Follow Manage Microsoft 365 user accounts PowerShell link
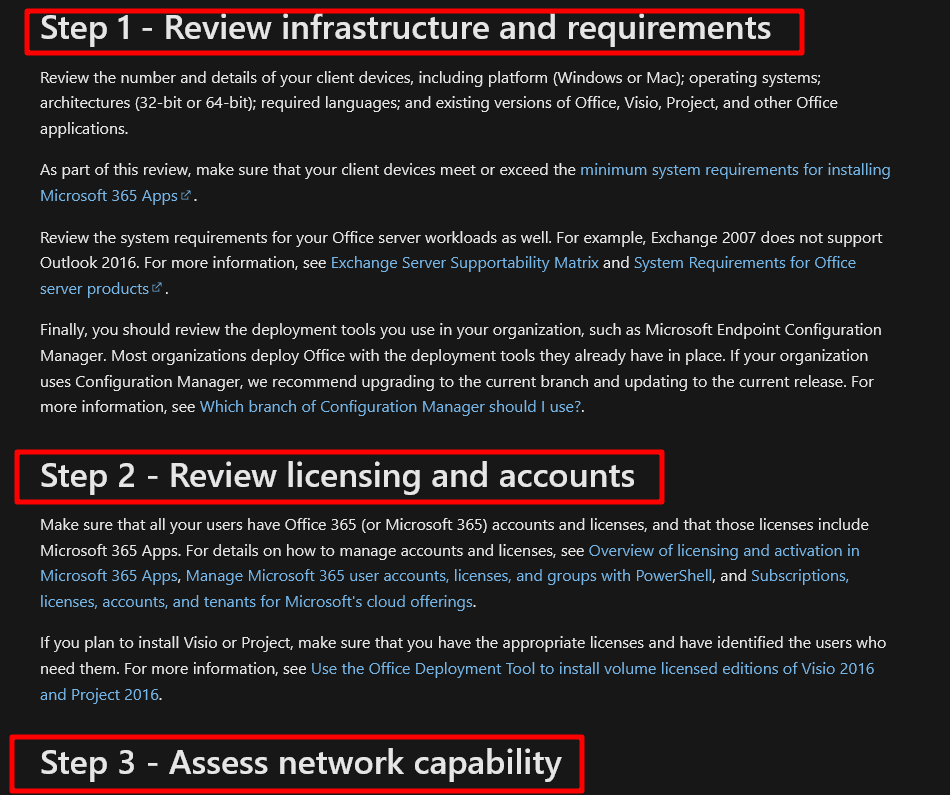Screen dimensions: 950x795 (x=449, y=576)
